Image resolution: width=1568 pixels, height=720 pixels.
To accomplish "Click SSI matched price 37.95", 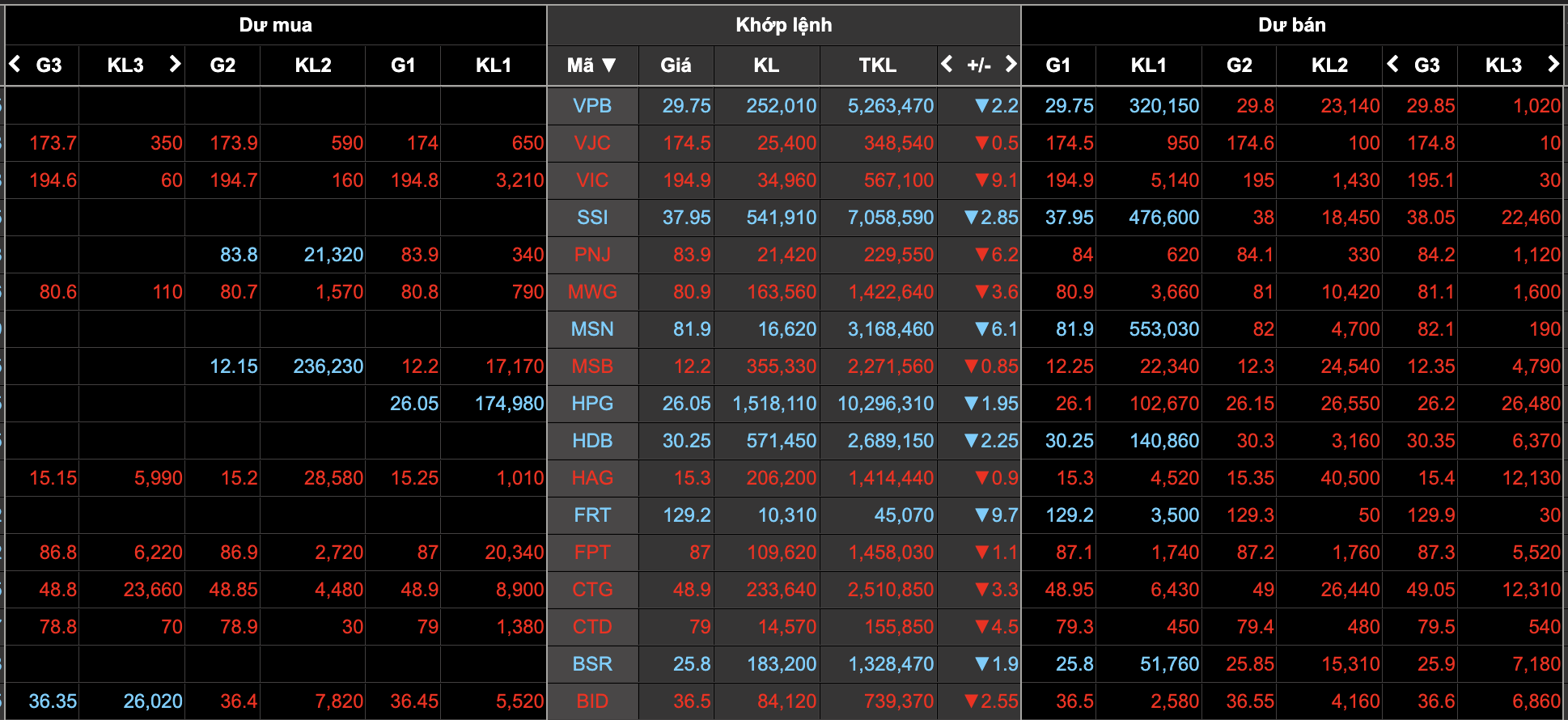I will click(686, 218).
